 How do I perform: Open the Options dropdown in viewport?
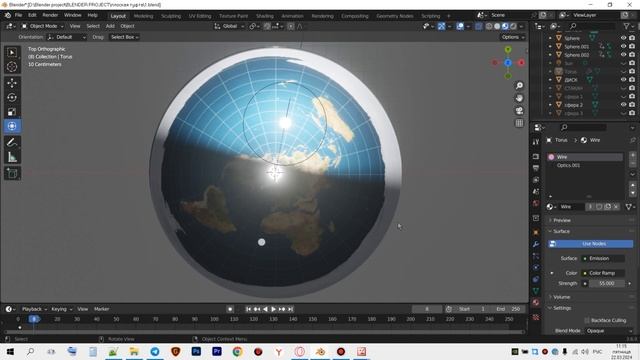513,37
